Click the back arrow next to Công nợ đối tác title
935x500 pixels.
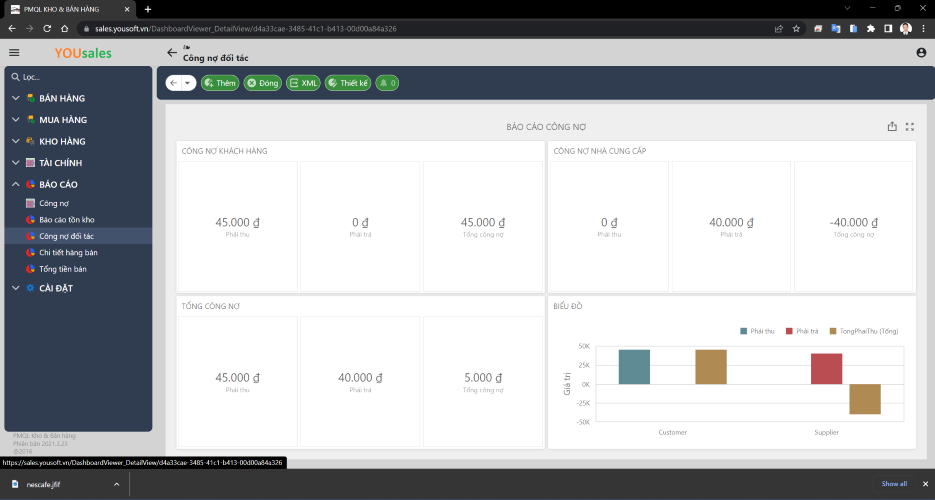point(172,52)
